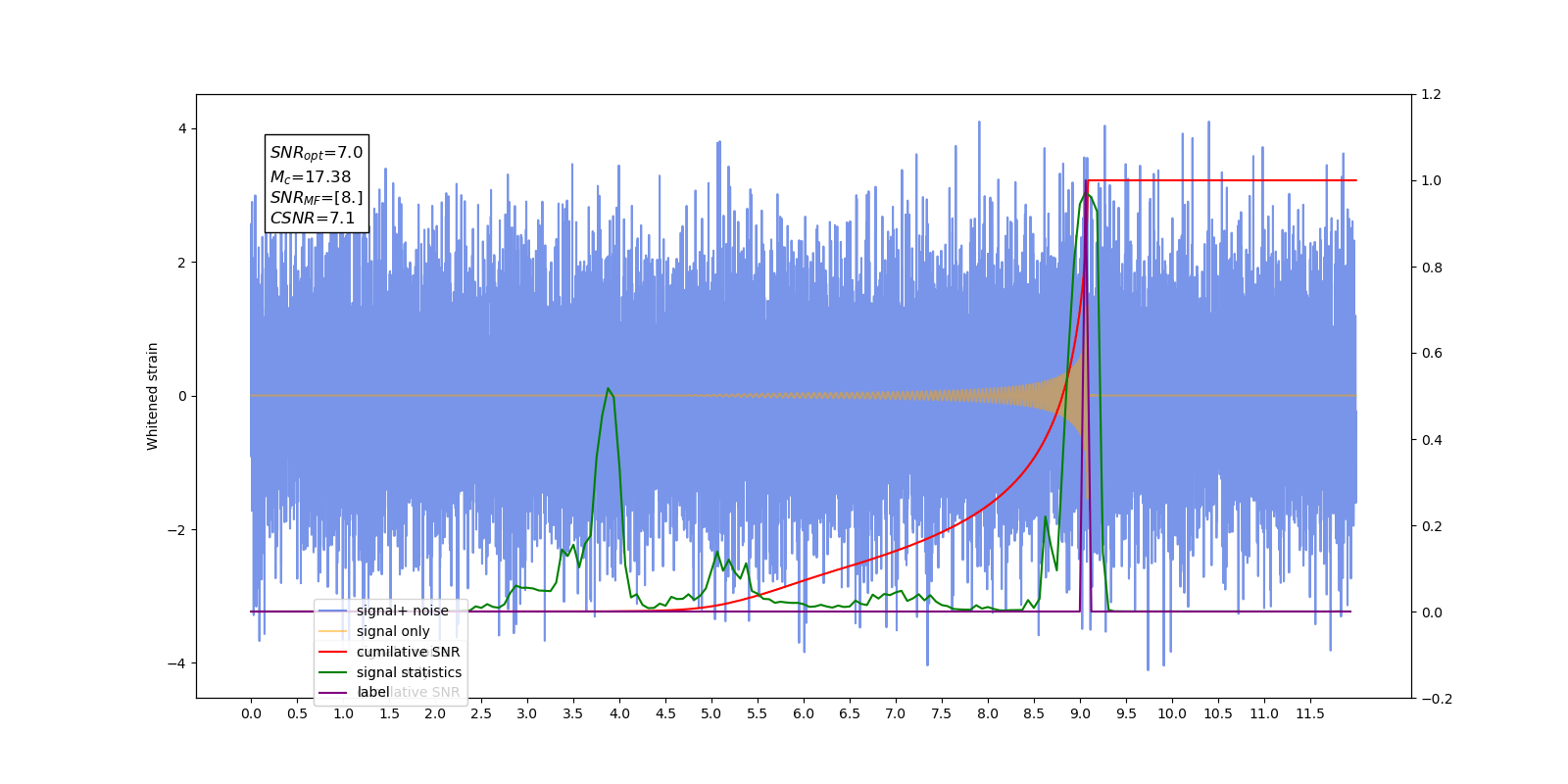This screenshot has height=784, width=1568.
Task: Click the red cumulative SNR plateau line
Action: 1222,180
